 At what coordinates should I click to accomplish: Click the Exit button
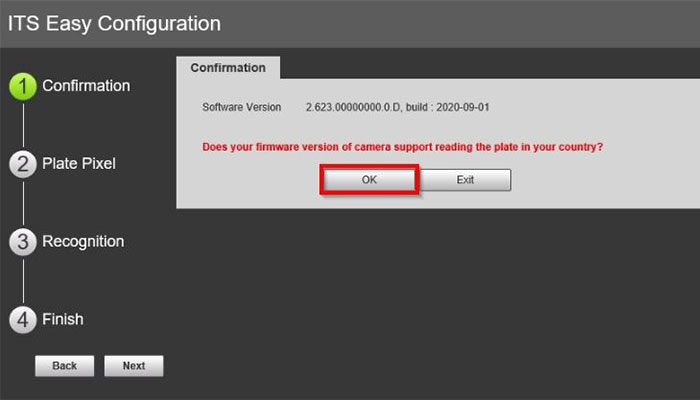[x=465, y=180]
